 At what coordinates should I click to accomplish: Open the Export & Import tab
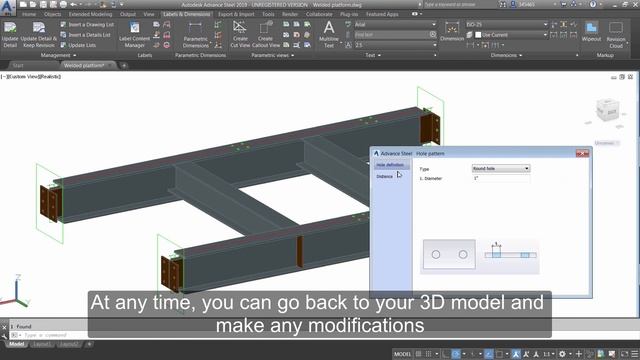236,14
